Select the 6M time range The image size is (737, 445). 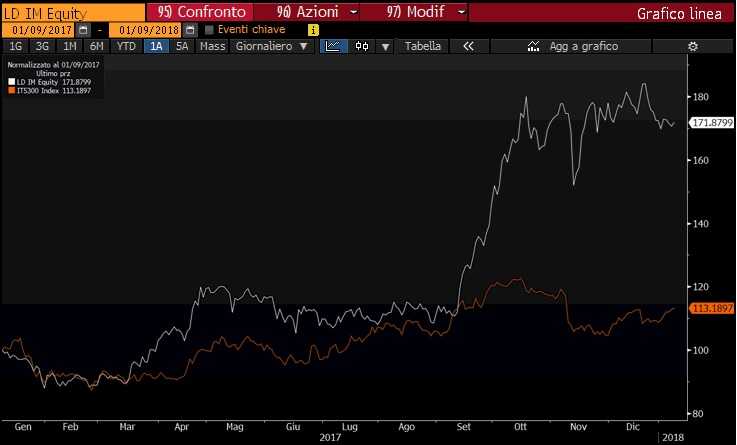(x=96, y=46)
